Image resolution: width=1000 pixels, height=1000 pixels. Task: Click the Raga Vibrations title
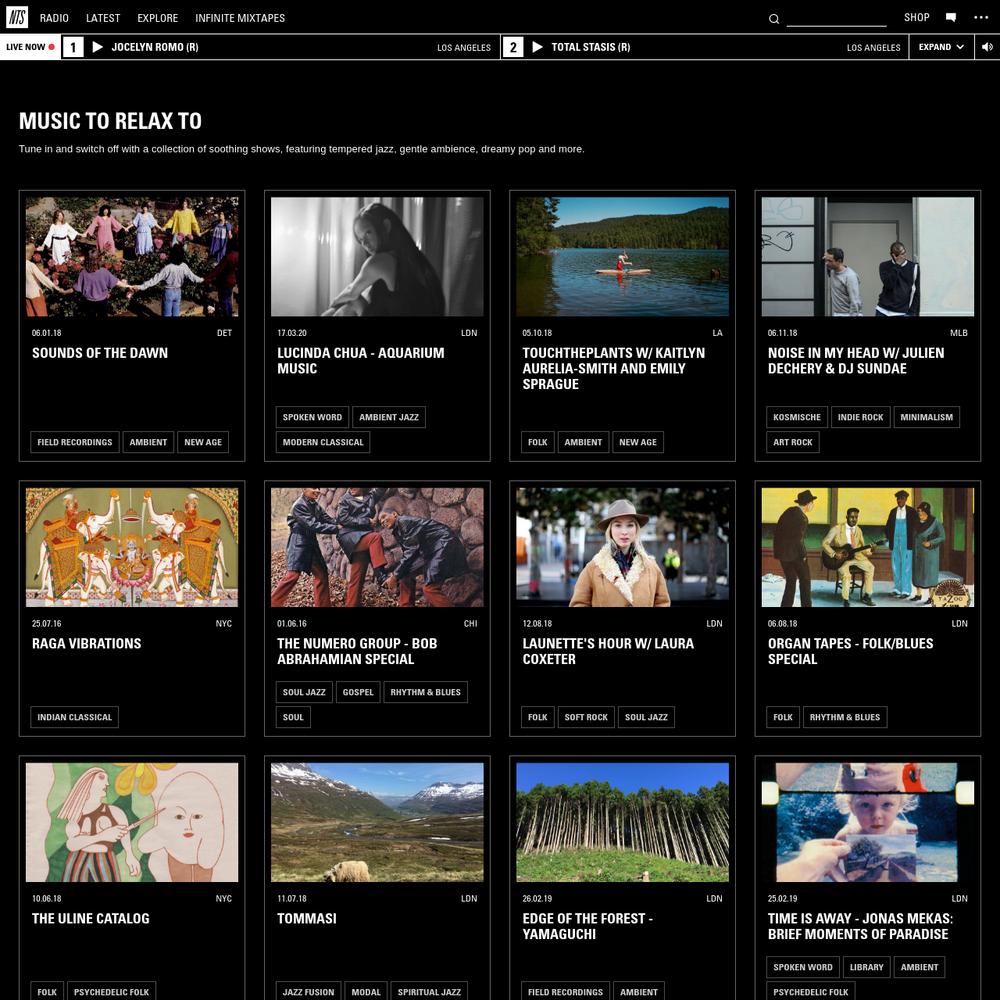tap(86, 643)
